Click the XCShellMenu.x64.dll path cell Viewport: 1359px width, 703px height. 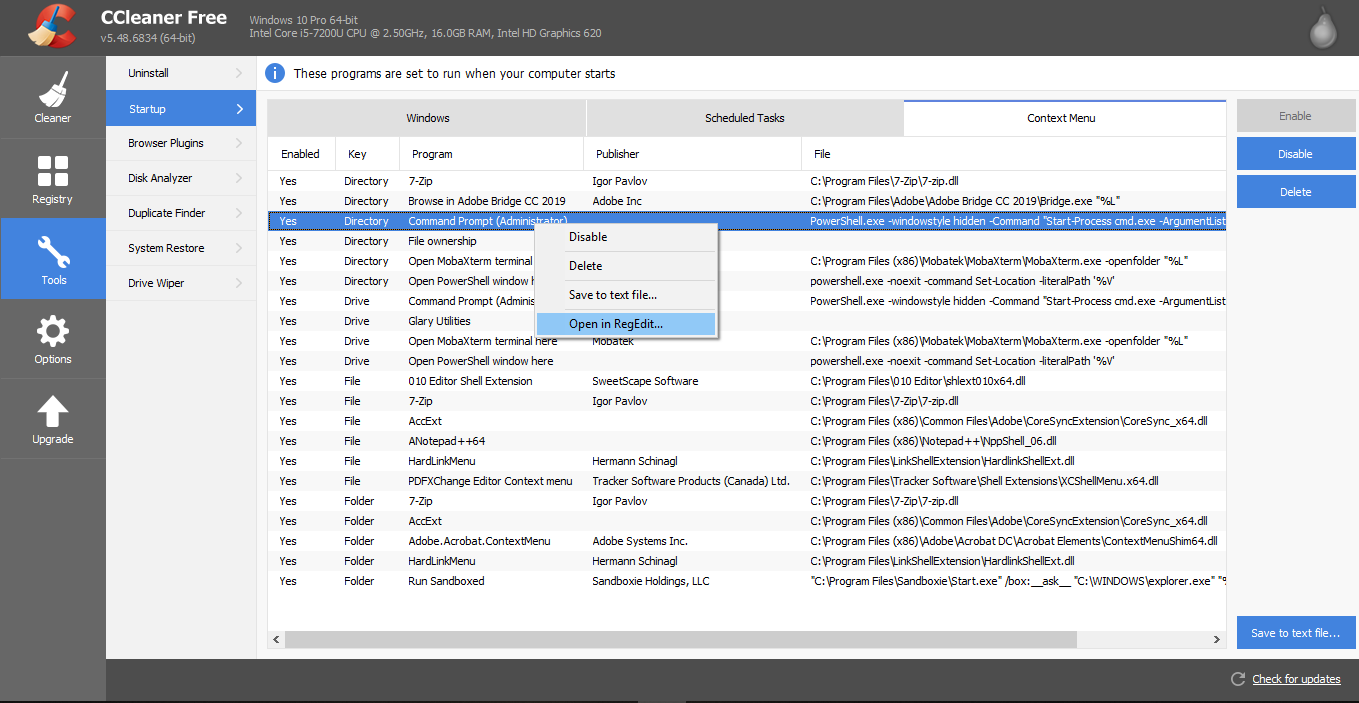click(x=984, y=481)
